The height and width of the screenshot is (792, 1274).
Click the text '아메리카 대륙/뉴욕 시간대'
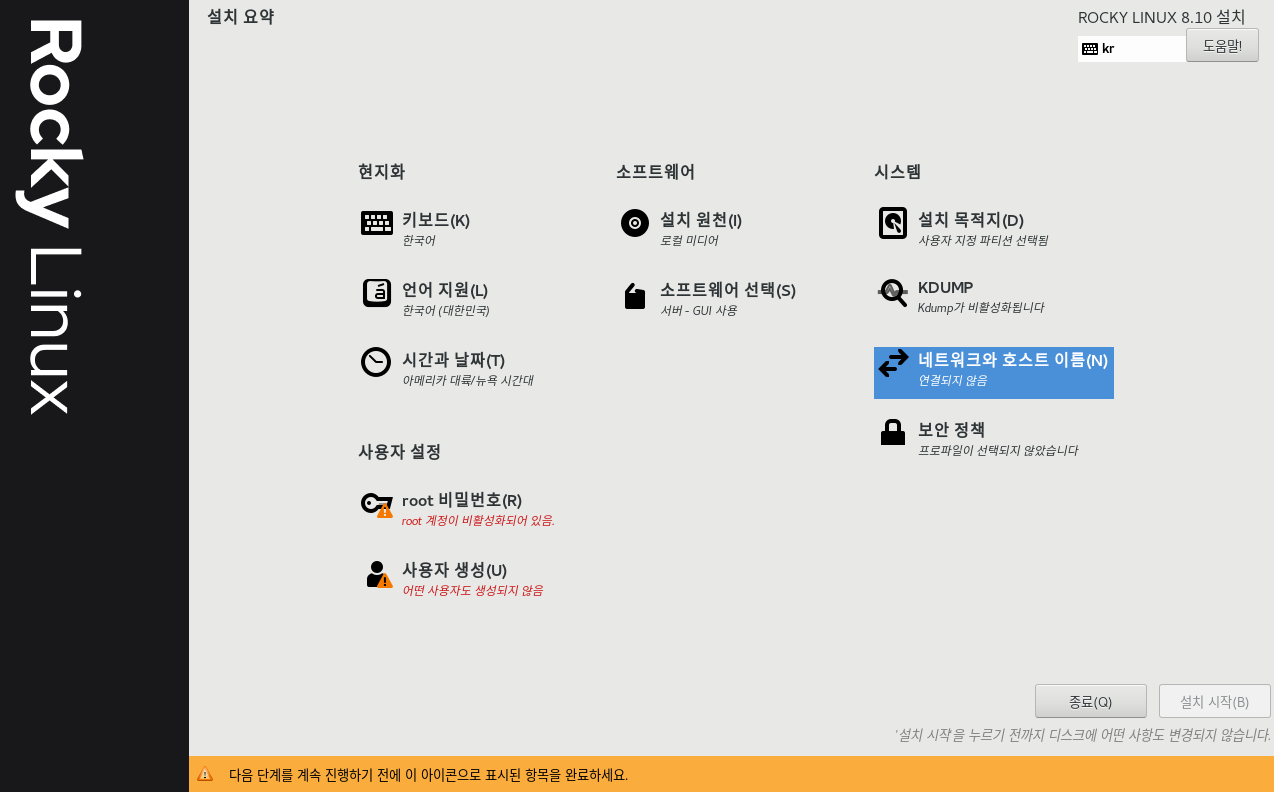tap(467, 380)
